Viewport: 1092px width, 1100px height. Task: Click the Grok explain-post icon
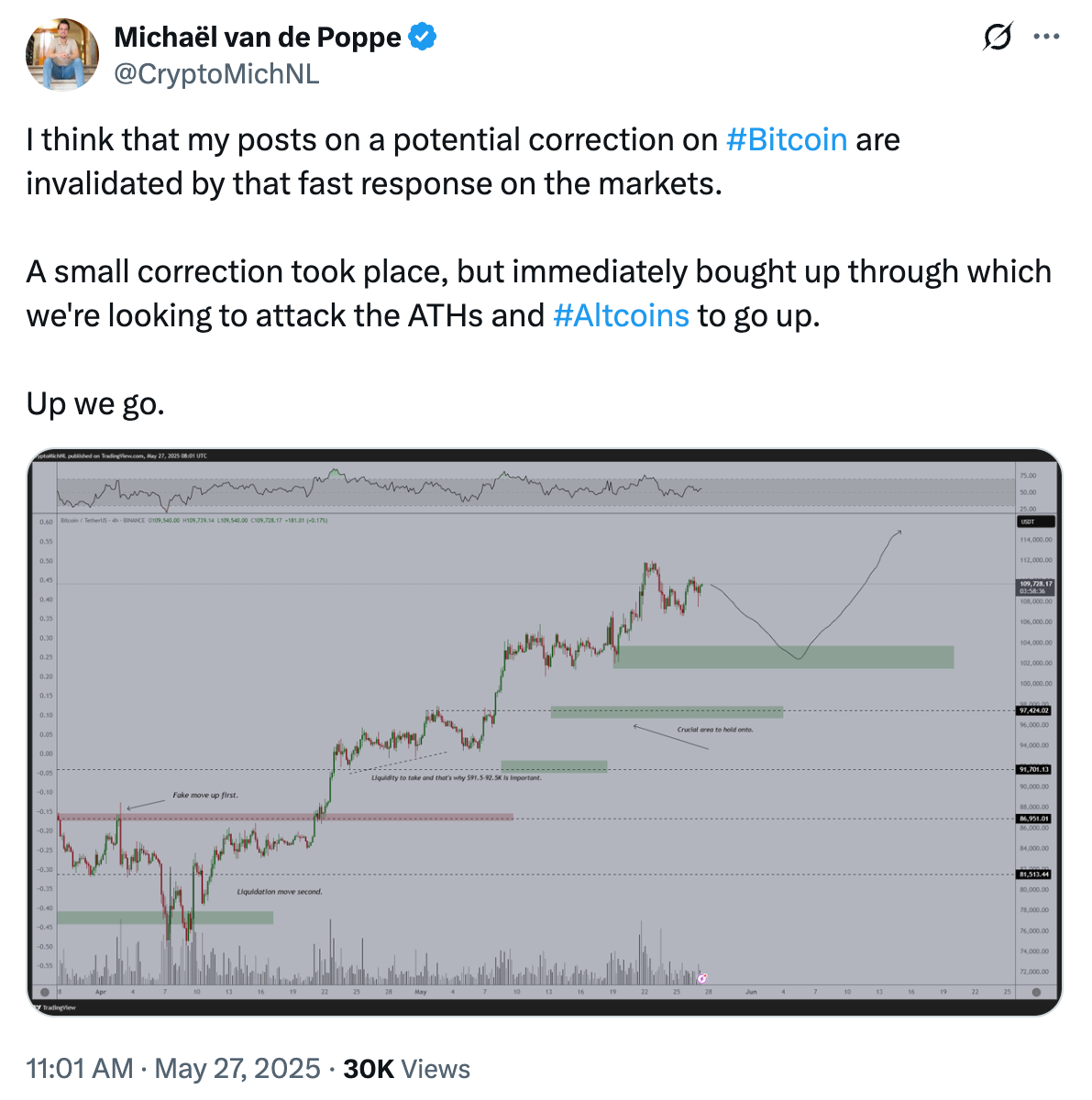(998, 38)
